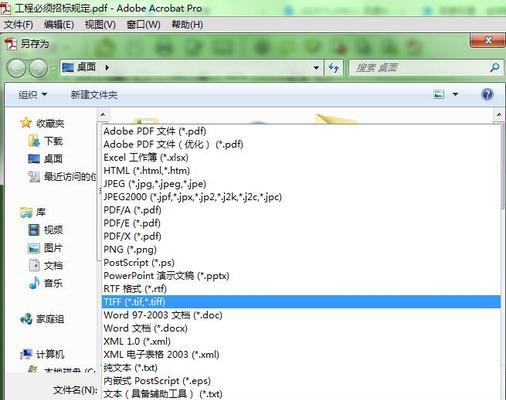Open 视频 library in sidebar
This screenshot has height=400, width=506.
53,230
